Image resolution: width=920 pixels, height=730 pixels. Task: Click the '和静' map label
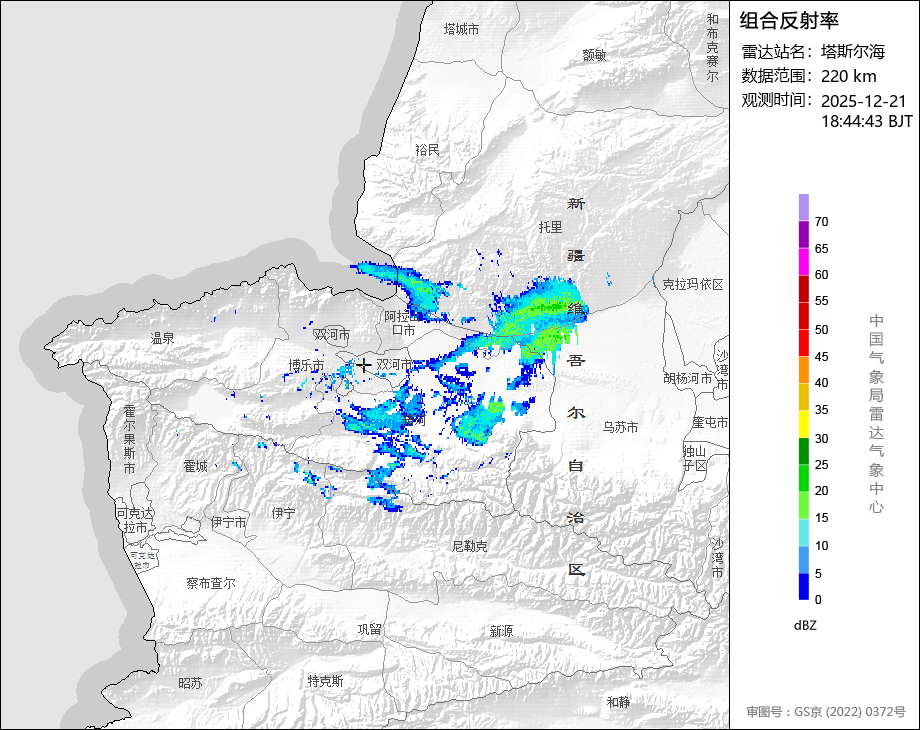coord(618,702)
